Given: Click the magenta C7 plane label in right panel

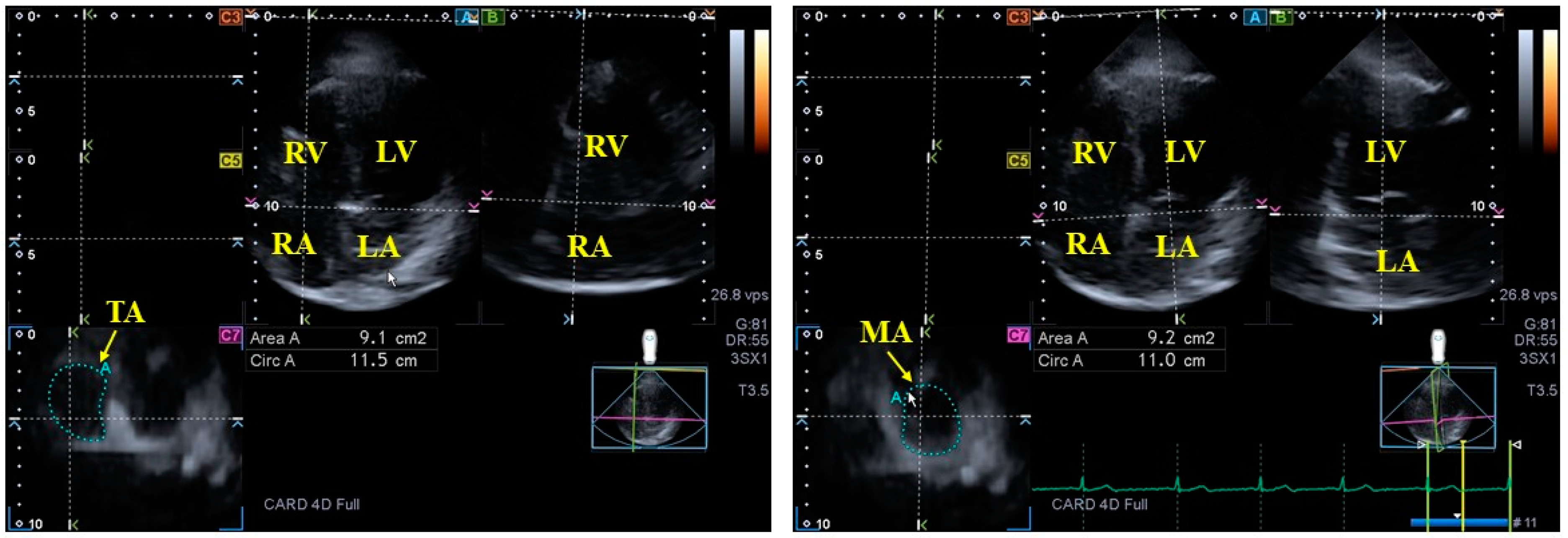Looking at the screenshot, I should tap(1018, 335).
